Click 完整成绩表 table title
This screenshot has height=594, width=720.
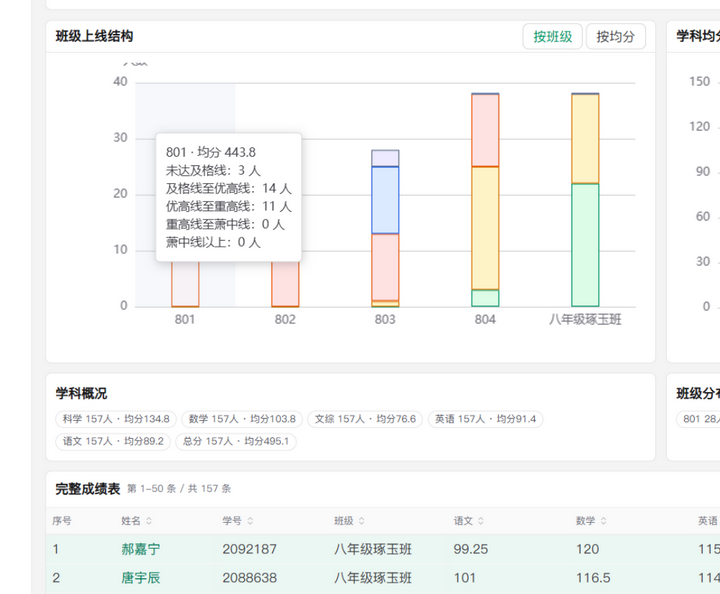click(x=88, y=489)
